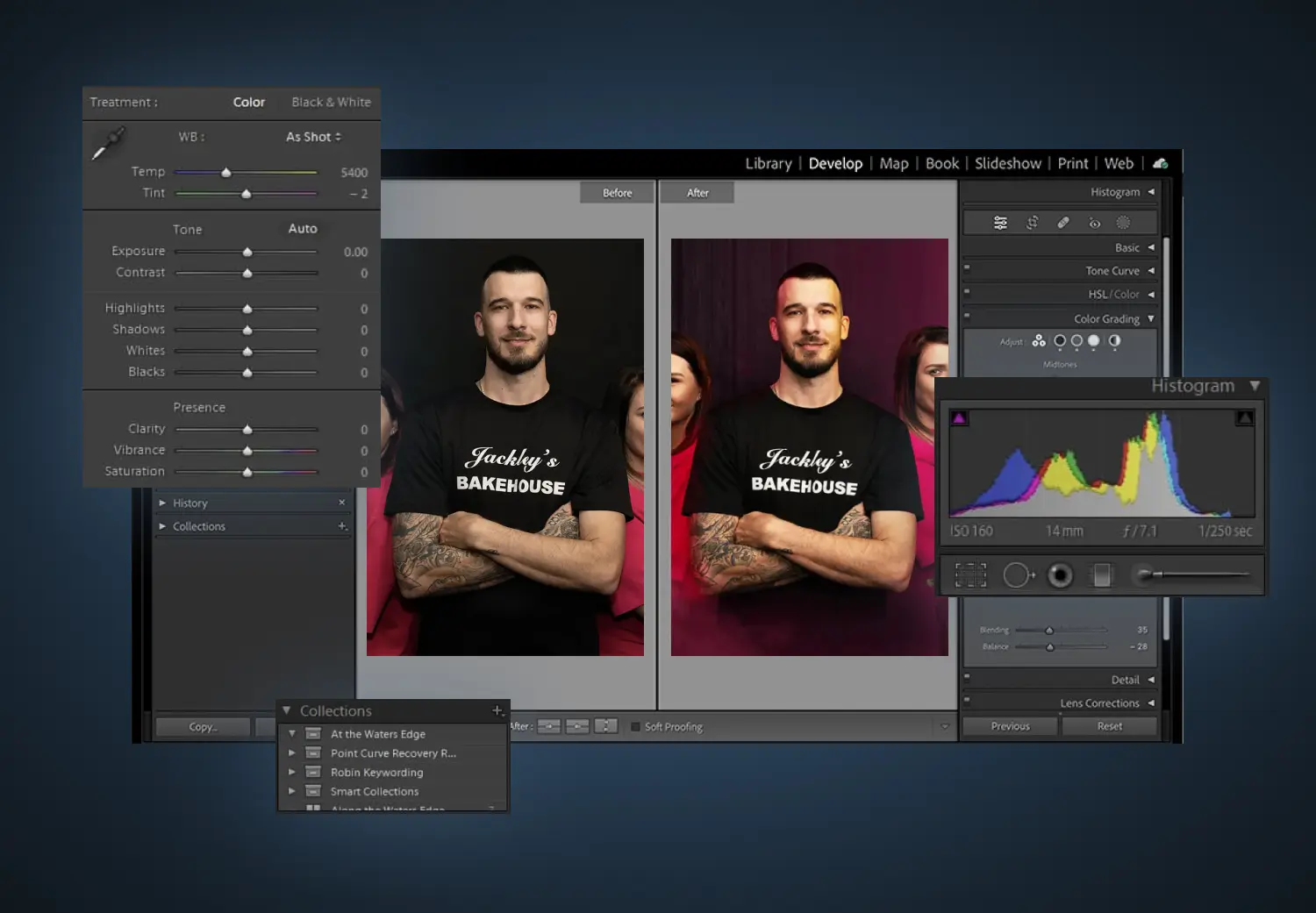Show the Color Grading three-wheel view

point(1039,341)
